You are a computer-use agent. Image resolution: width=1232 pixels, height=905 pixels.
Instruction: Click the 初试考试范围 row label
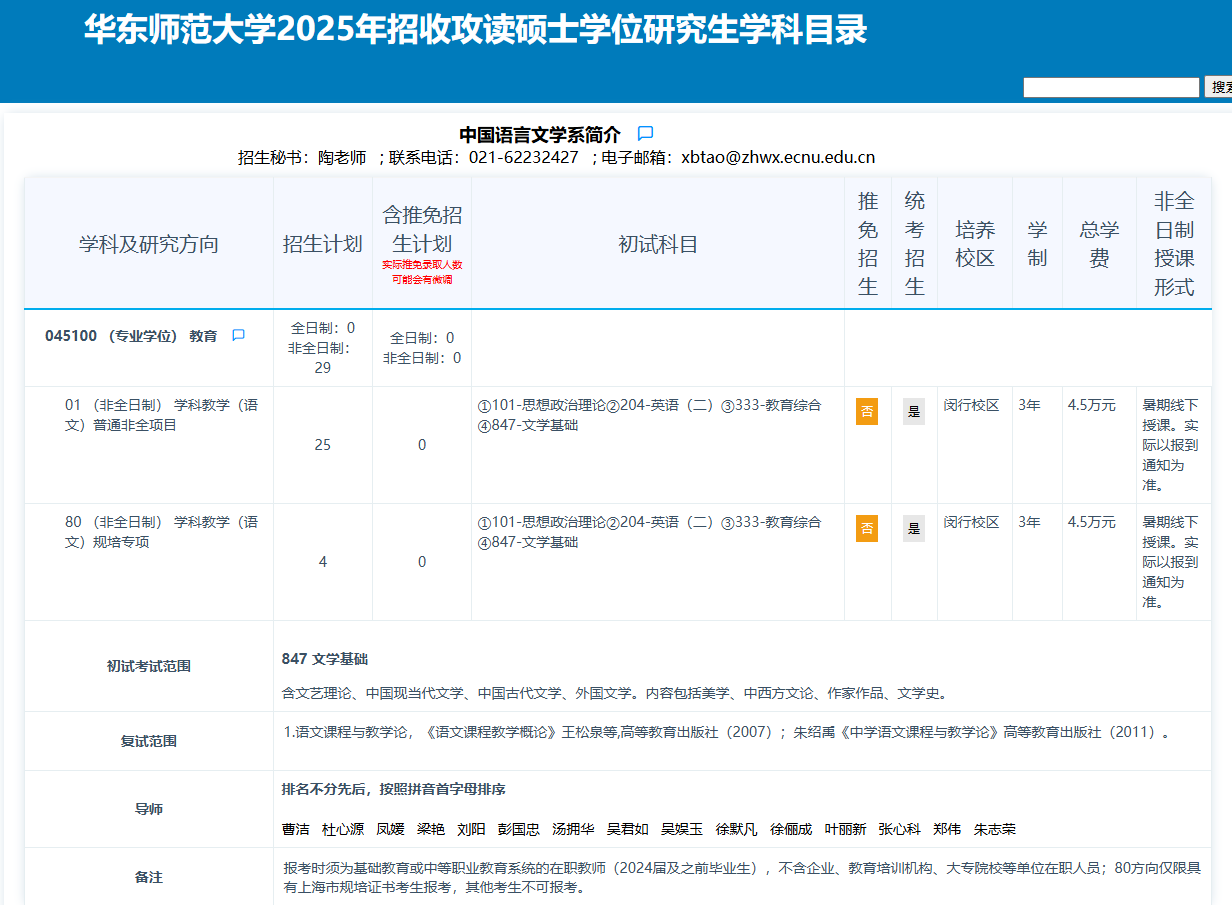tap(149, 666)
